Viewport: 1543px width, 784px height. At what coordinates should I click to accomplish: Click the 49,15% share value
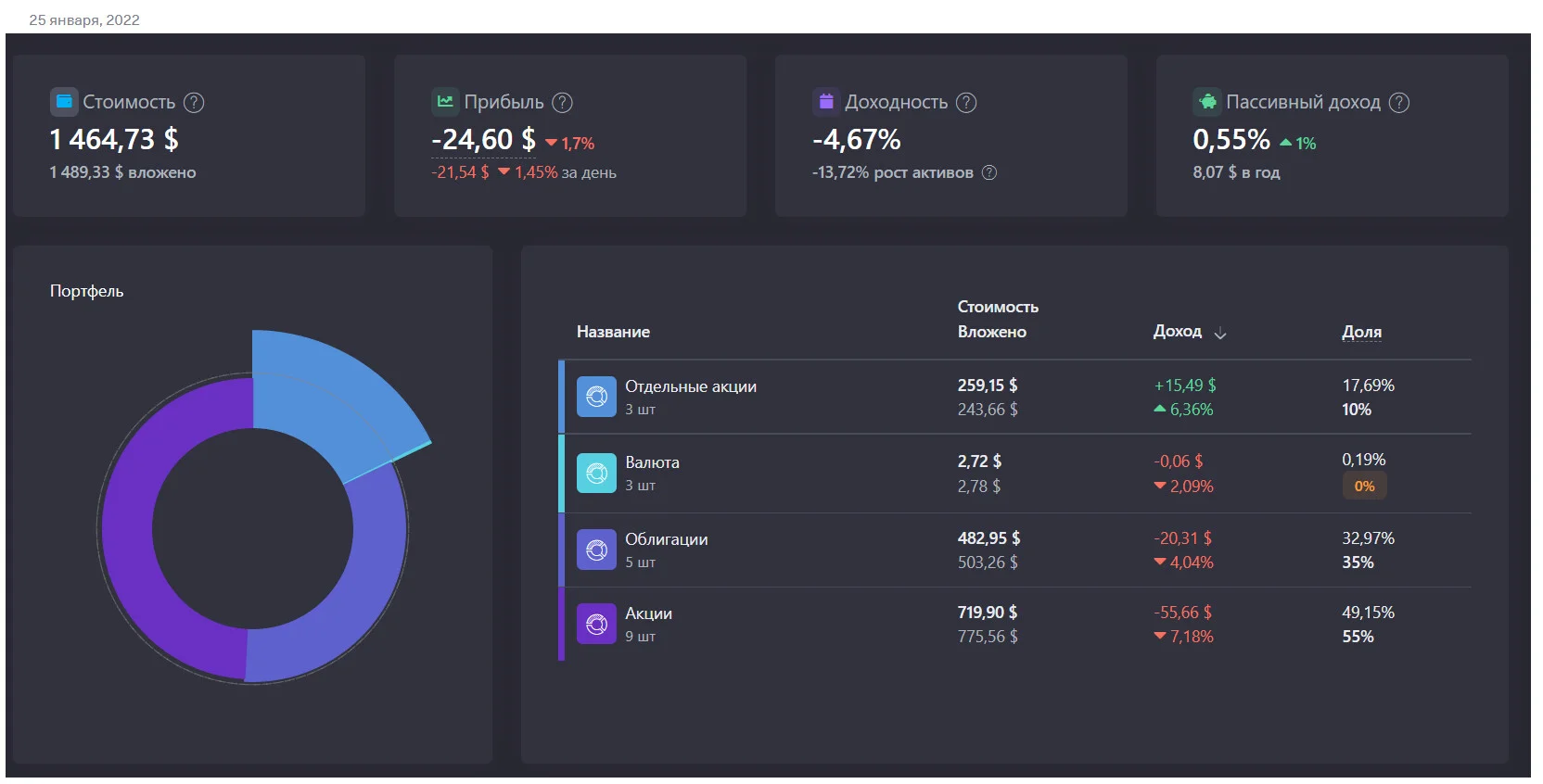coord(1368,612)
